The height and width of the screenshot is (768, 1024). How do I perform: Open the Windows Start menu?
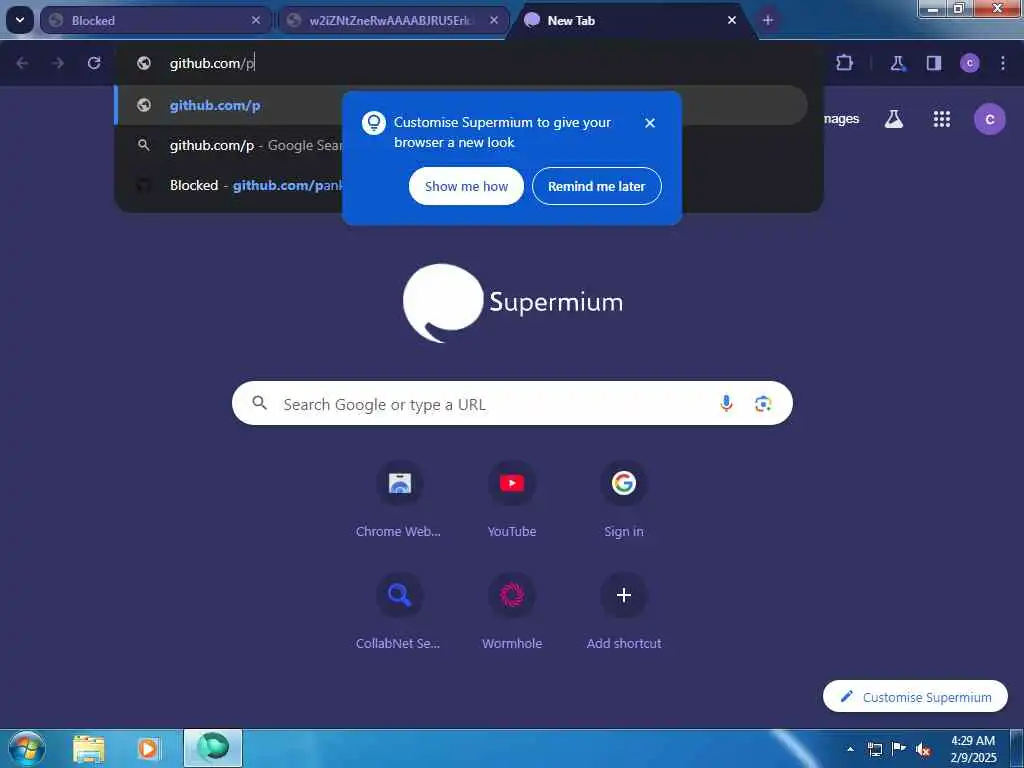(26, 748)
